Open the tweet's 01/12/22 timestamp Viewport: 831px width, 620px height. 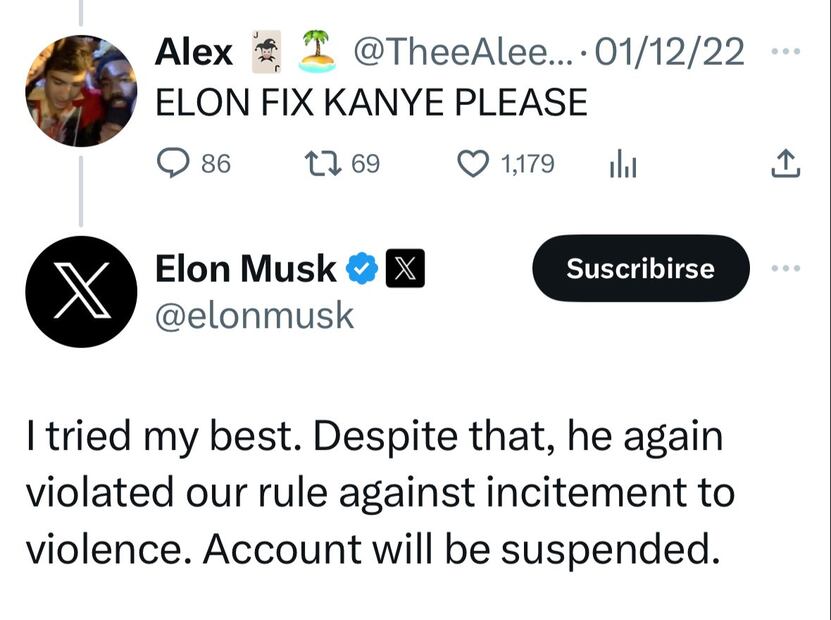tap(670, 52)
